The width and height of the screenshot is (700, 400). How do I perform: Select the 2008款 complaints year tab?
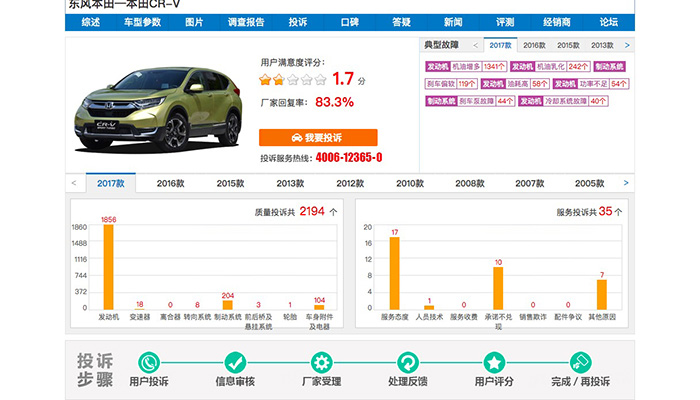point(470,183)
